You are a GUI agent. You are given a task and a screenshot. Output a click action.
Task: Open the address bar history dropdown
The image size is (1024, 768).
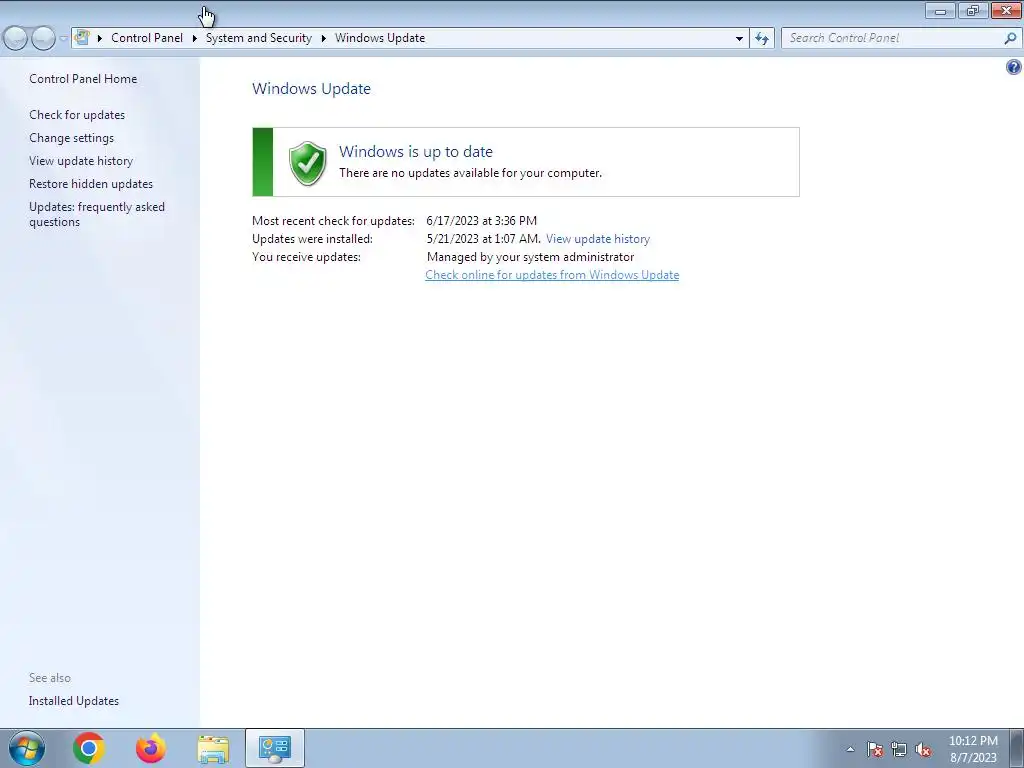[739, 39]
